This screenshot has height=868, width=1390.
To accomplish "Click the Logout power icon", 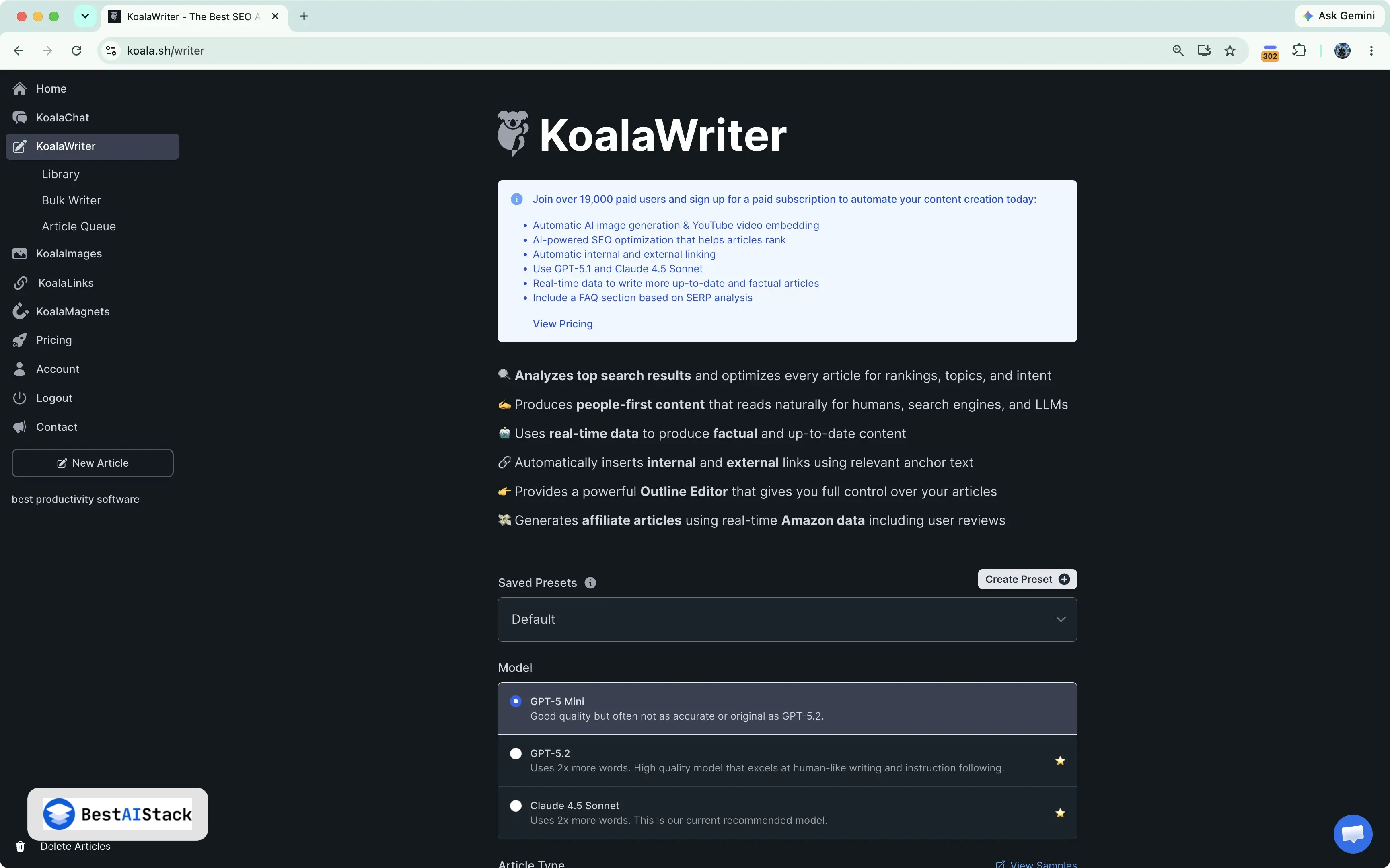I will 20,398.
